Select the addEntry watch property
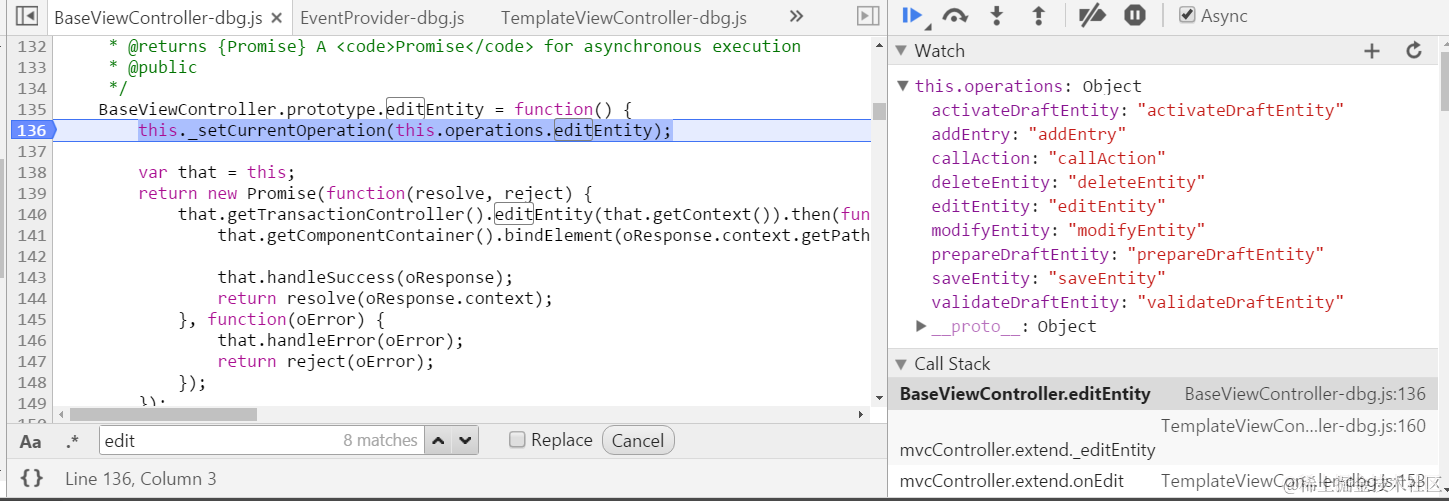 pyautogui.click(x=1029, y=134)
